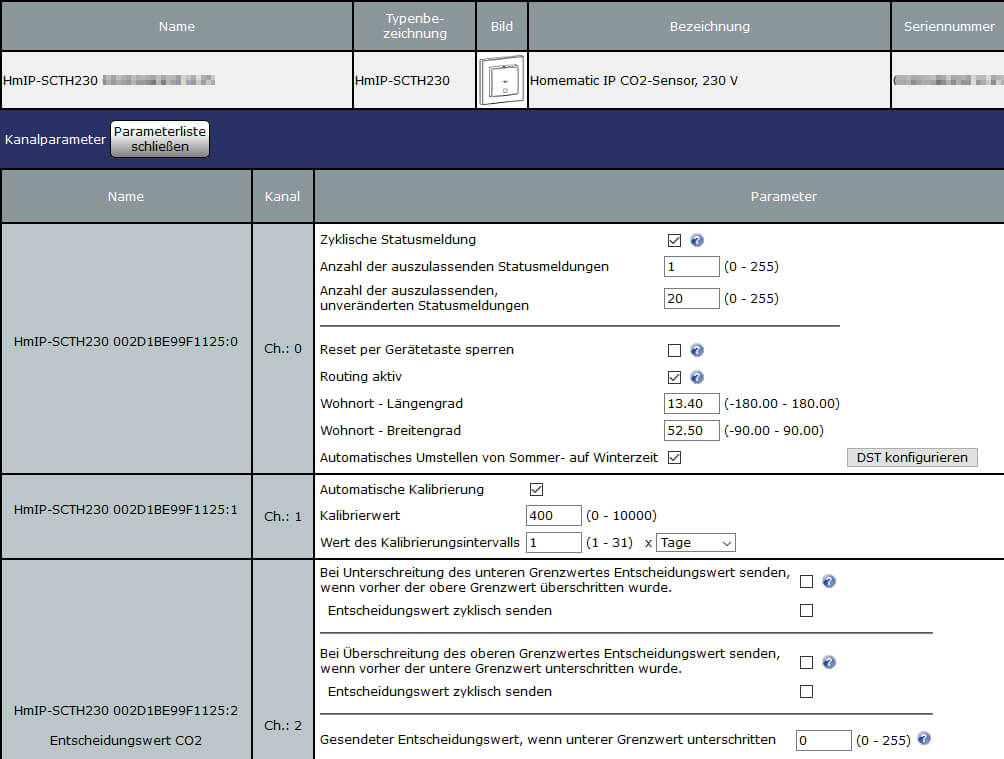Click Bild column header

point(502,26)
